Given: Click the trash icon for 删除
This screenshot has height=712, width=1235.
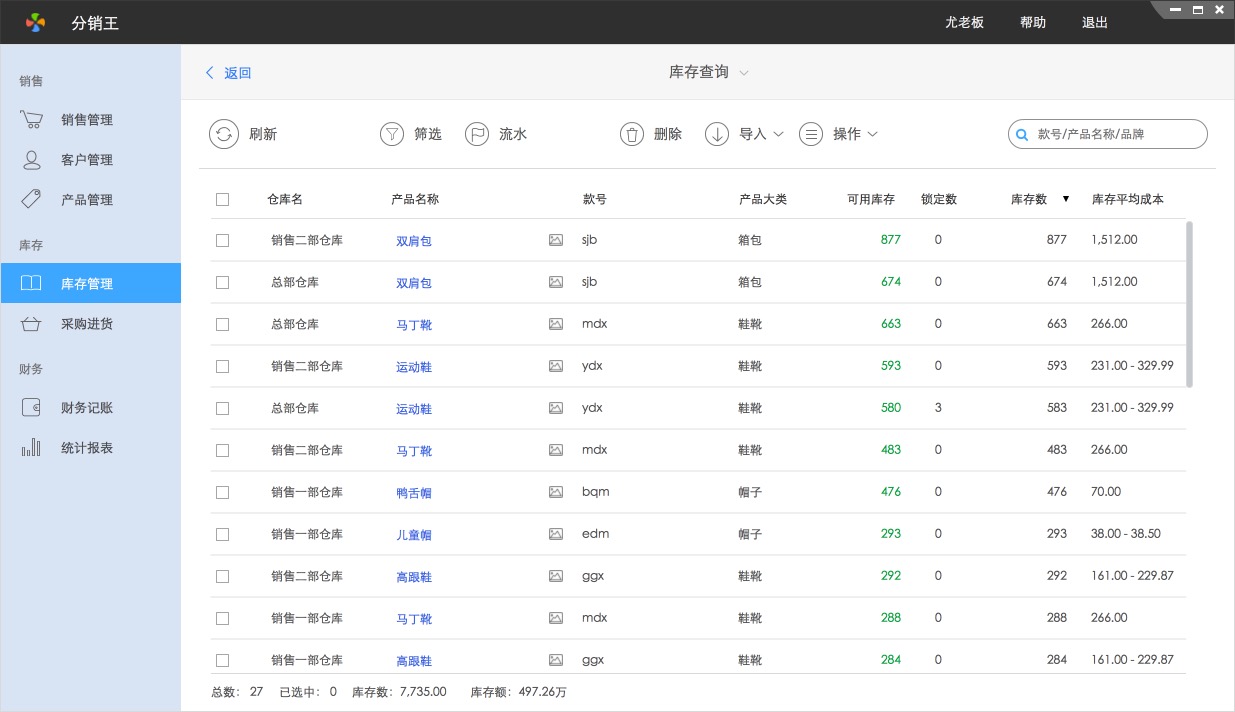Looking at the screenshot, I should pyautogui.click(x=631, y=134).
